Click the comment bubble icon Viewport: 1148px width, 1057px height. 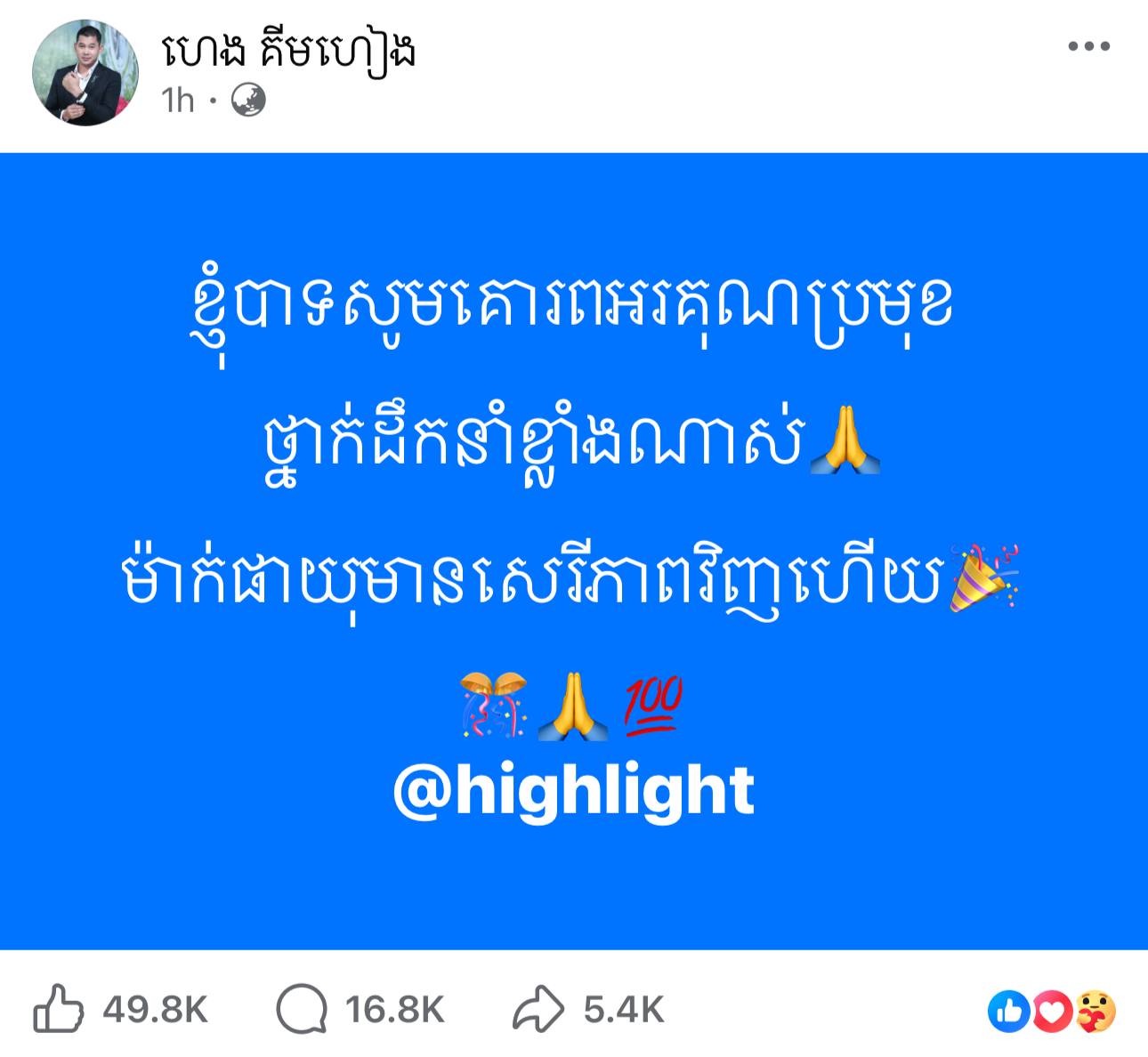(302, 1010)
